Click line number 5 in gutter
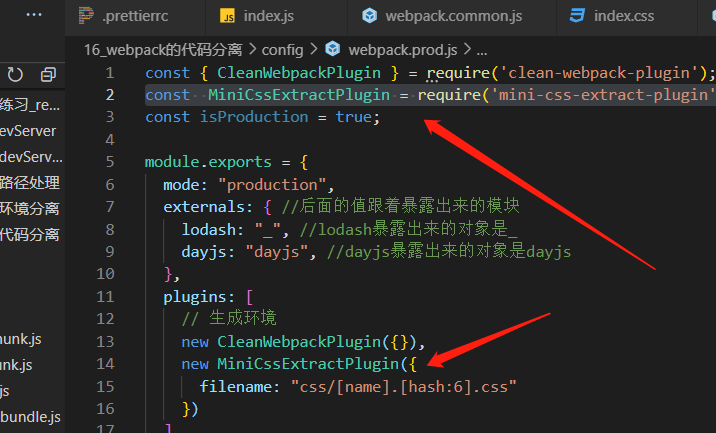Screen dimensions: 716x433 [x=110, y=162]
